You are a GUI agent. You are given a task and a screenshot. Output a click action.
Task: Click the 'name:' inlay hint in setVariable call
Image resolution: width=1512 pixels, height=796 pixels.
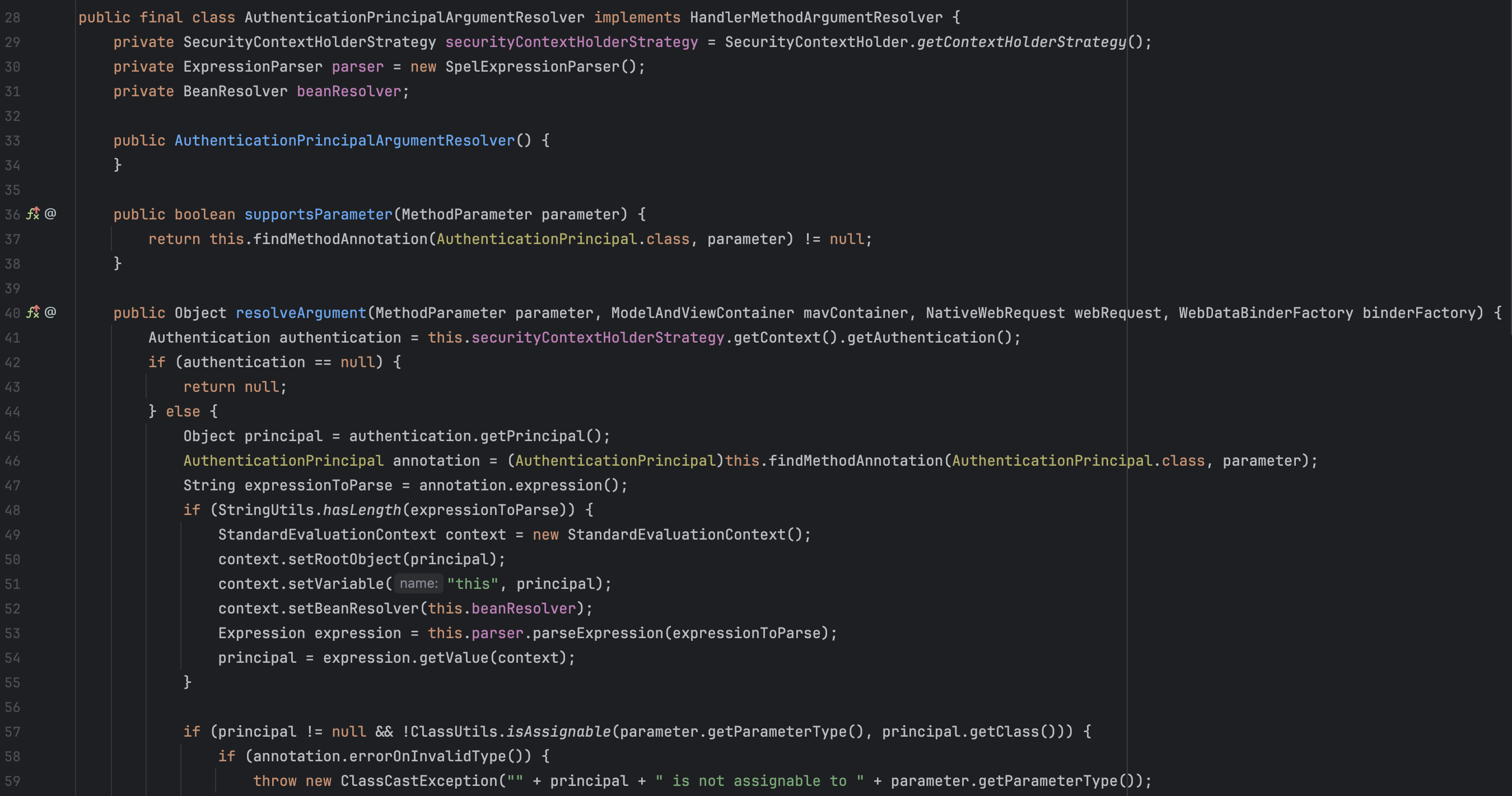pos(418,584)
